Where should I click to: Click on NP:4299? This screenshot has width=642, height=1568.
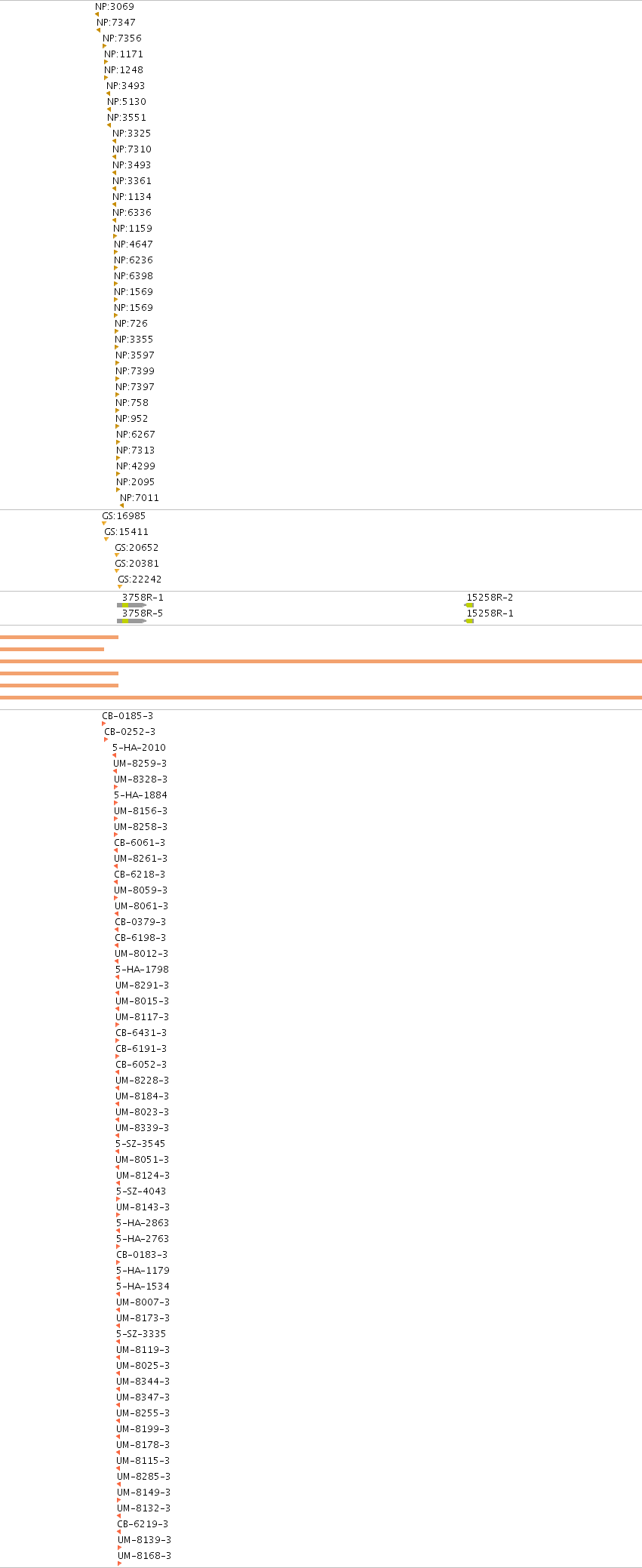pyautogui.click(x=136, y=466)
